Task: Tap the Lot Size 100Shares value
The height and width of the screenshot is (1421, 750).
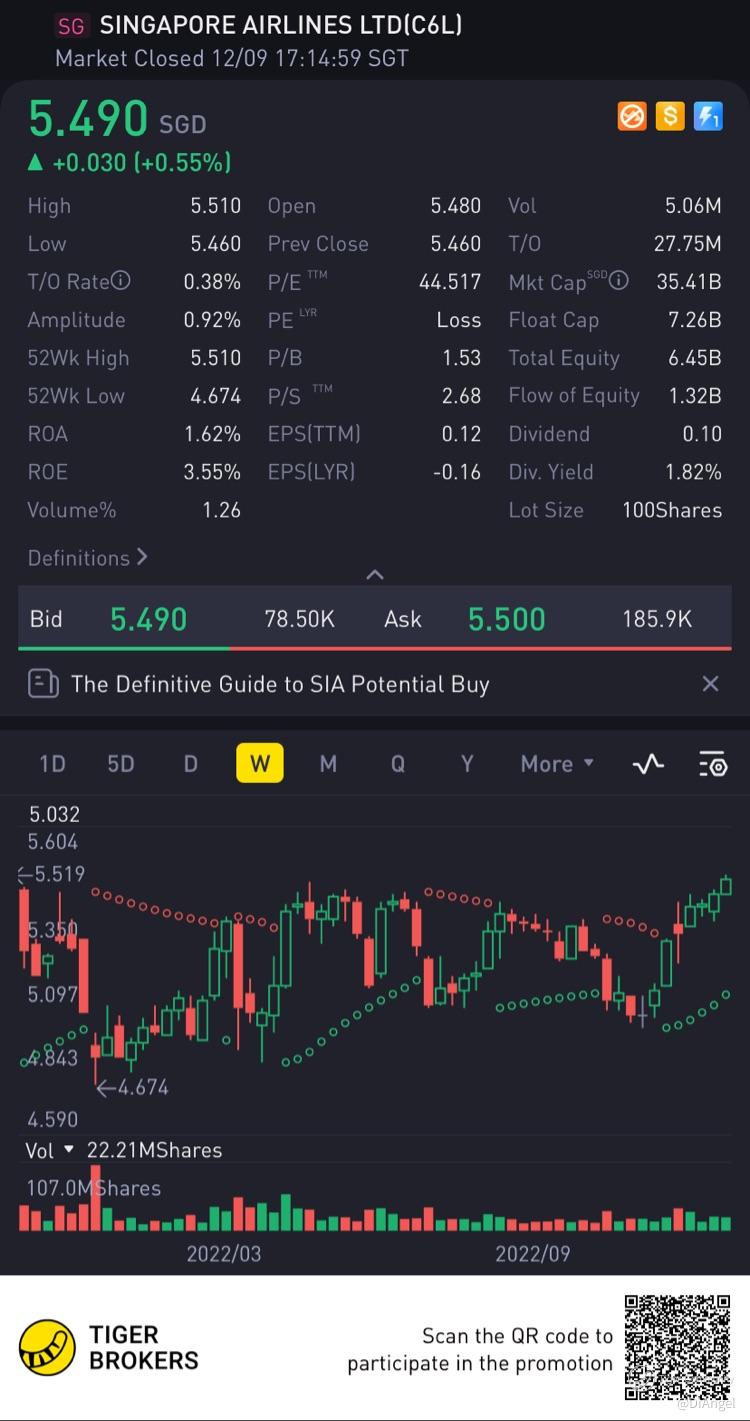Action: [x=672, y=510]
